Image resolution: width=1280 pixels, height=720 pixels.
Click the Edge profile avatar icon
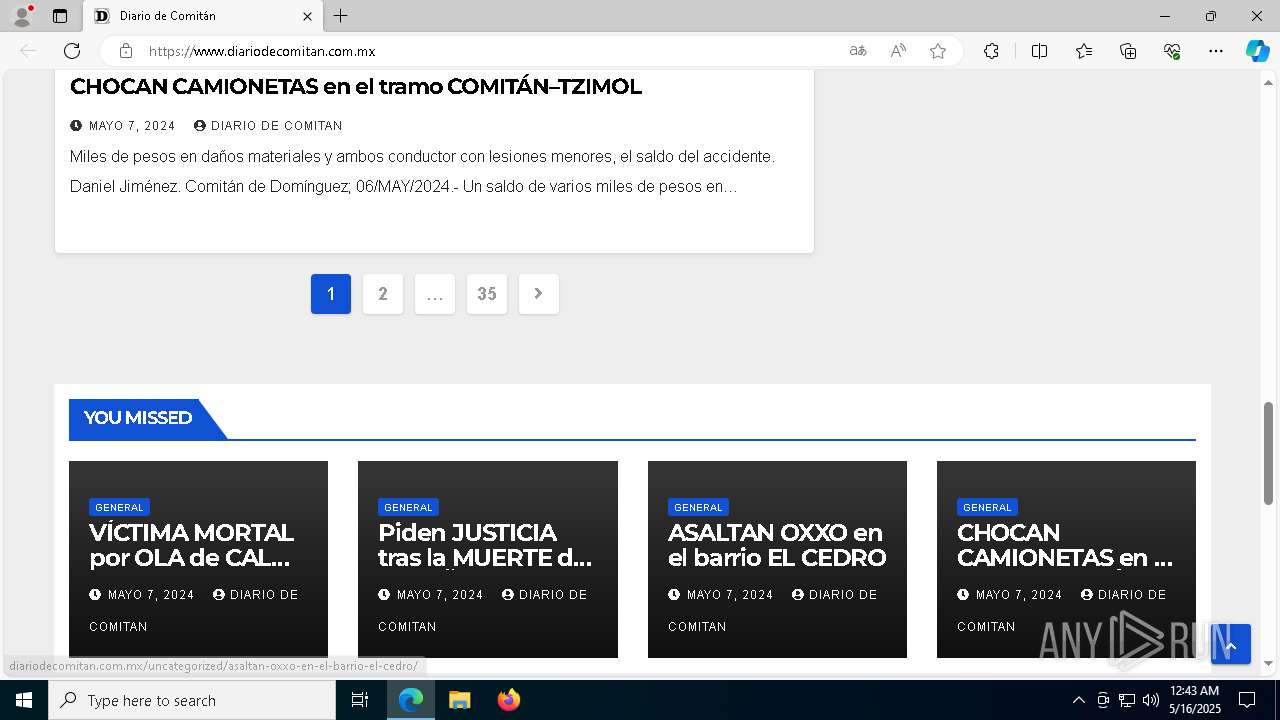[22, 16]
